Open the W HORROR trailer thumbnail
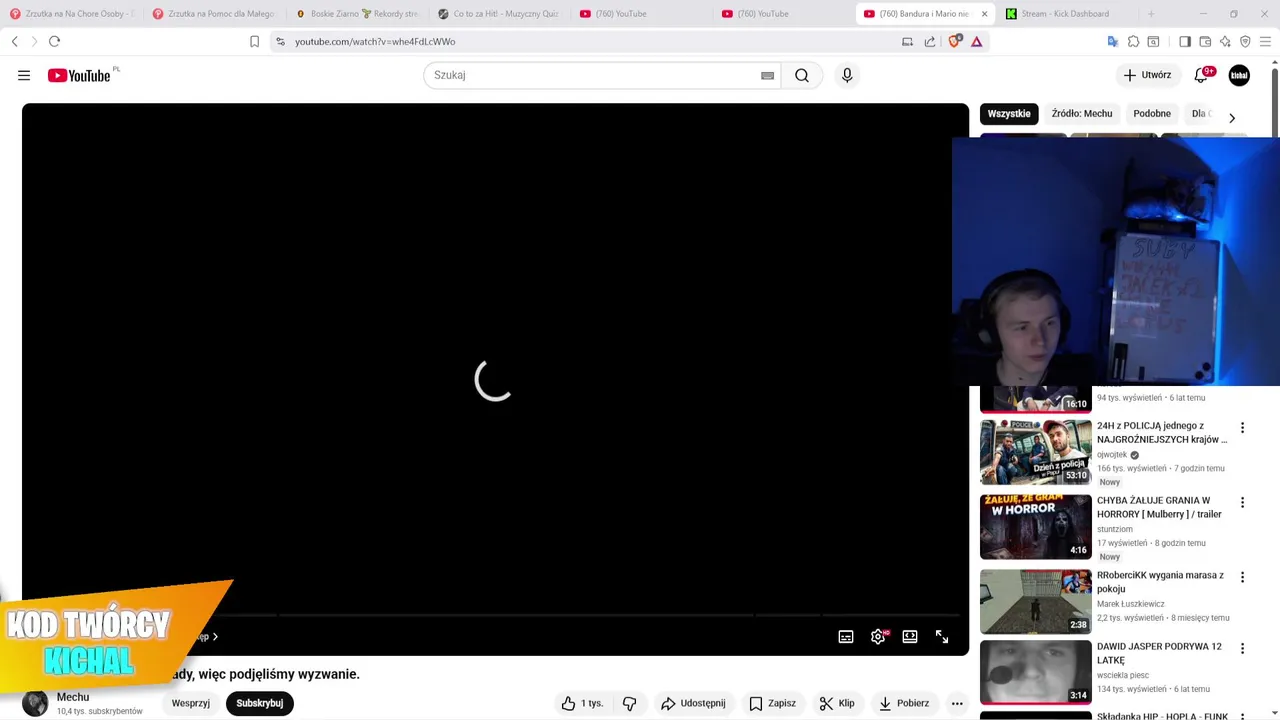Viewport: 1280px width, 720px height. click(1036, 527)
